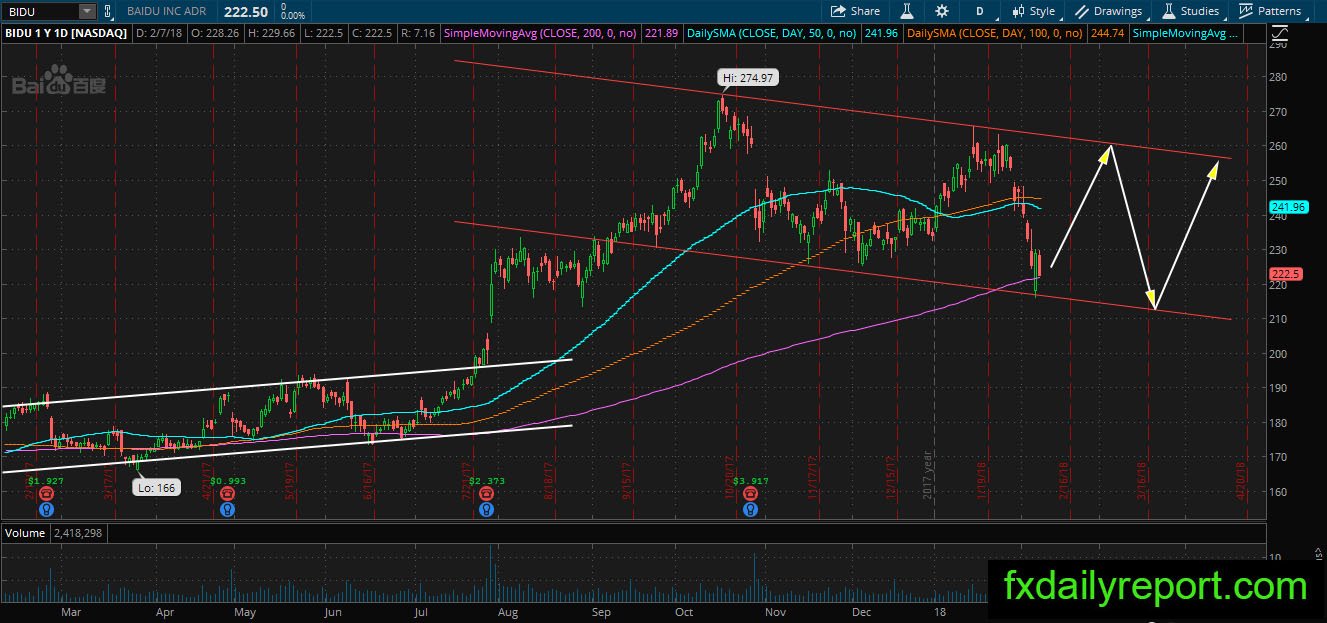Open the Drawings menu

pyautogui.click(x=1108, y=11)
